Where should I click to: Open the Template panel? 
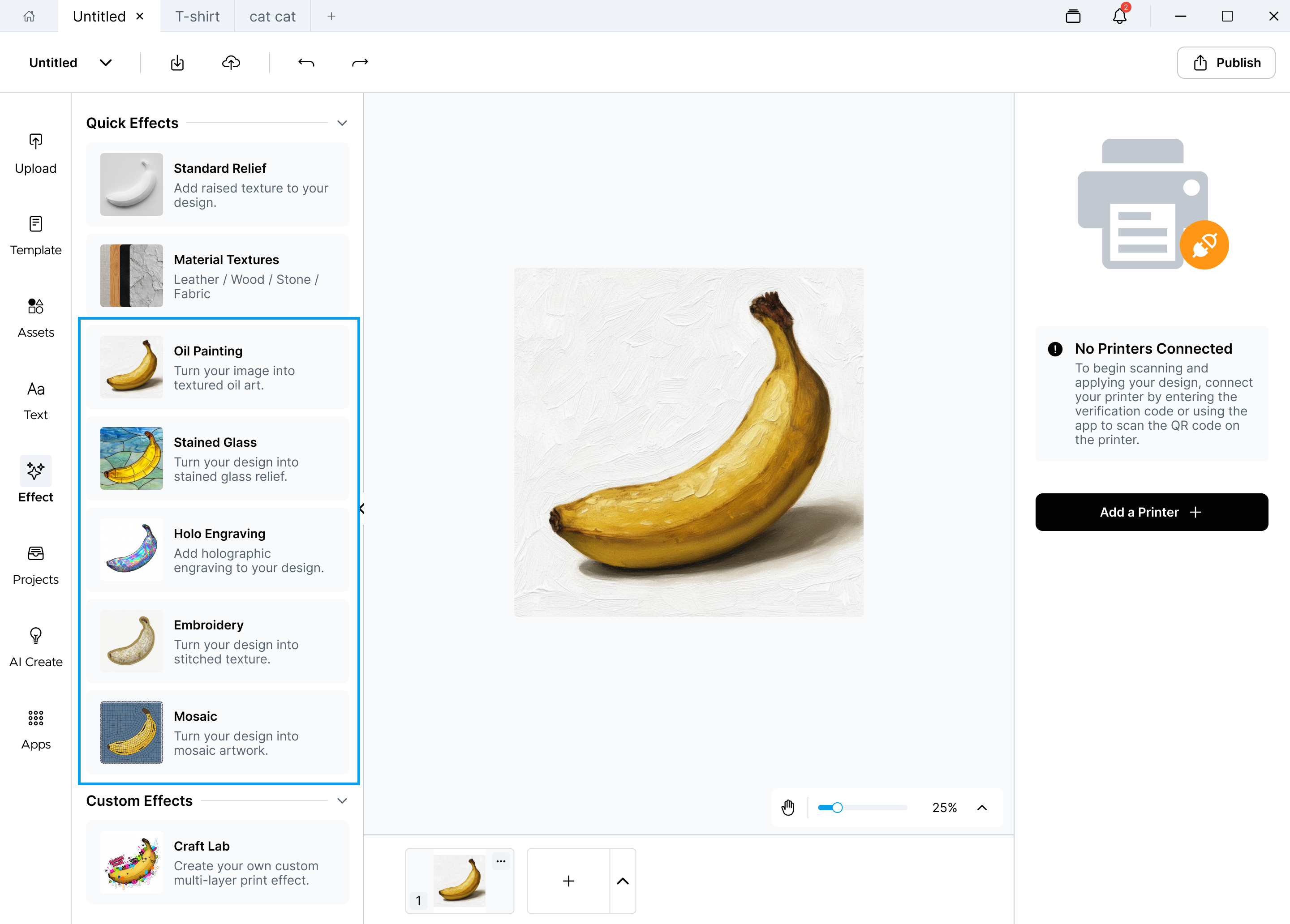(x=35, y=236)
